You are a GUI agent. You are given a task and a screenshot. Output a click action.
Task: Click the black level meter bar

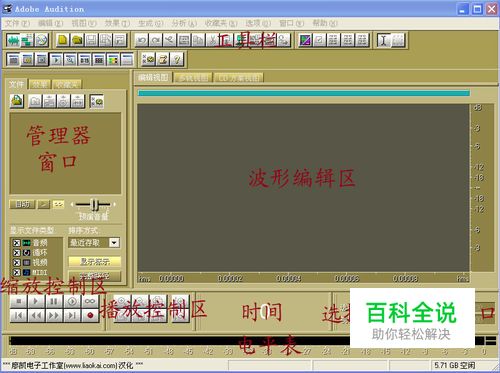point(247,341)
